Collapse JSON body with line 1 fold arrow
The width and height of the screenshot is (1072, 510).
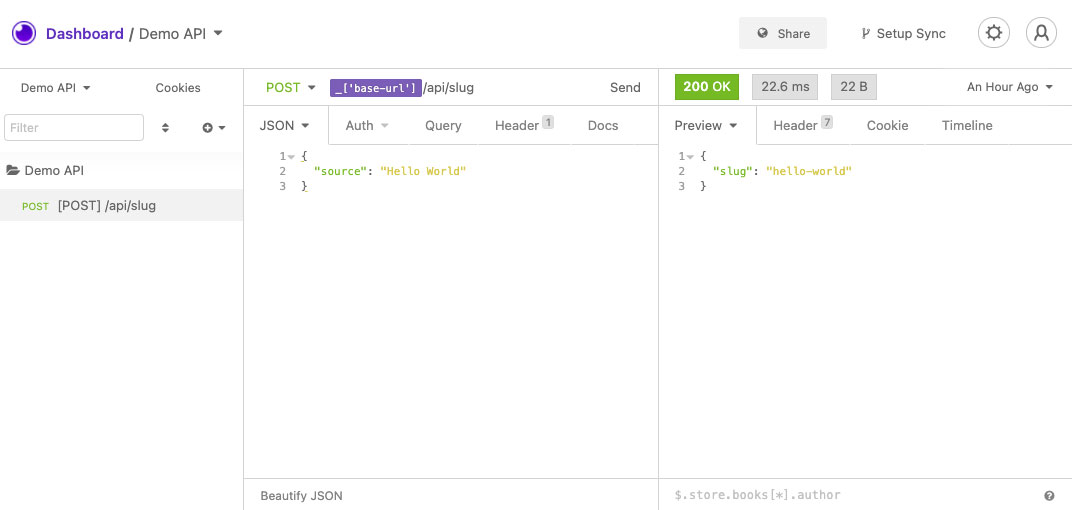291,157
